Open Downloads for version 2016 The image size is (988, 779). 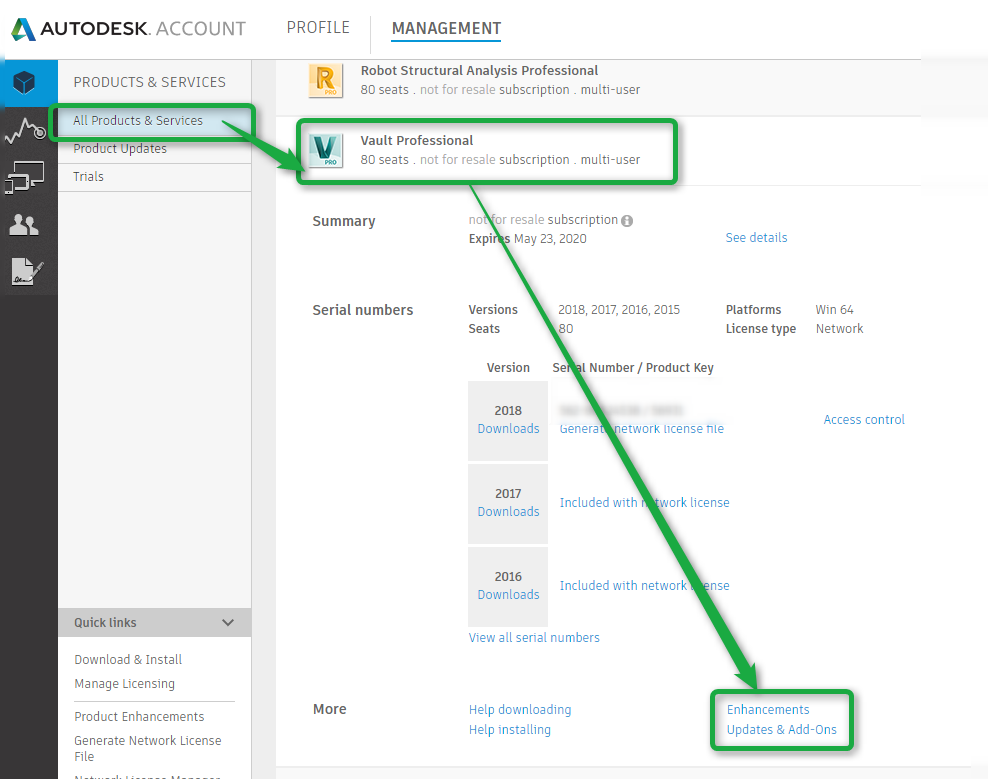point(508,595)
